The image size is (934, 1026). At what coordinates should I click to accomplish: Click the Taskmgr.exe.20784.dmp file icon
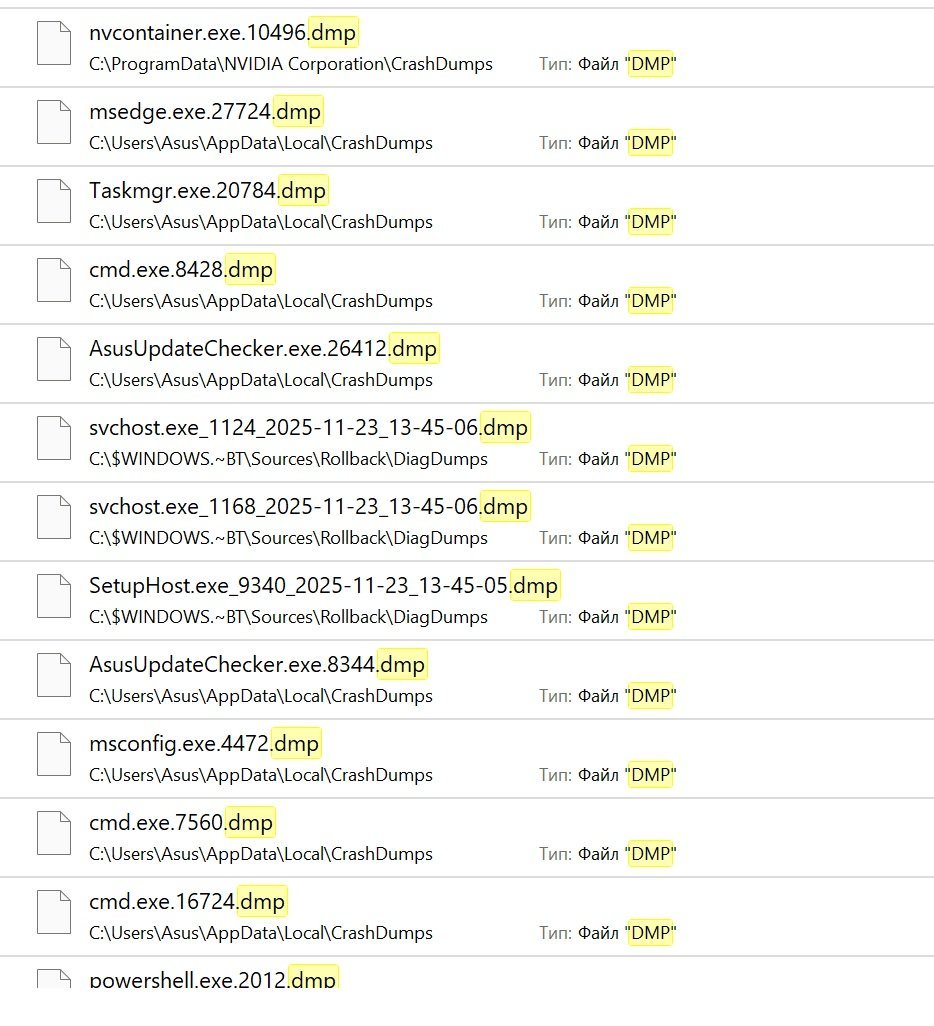54,201
